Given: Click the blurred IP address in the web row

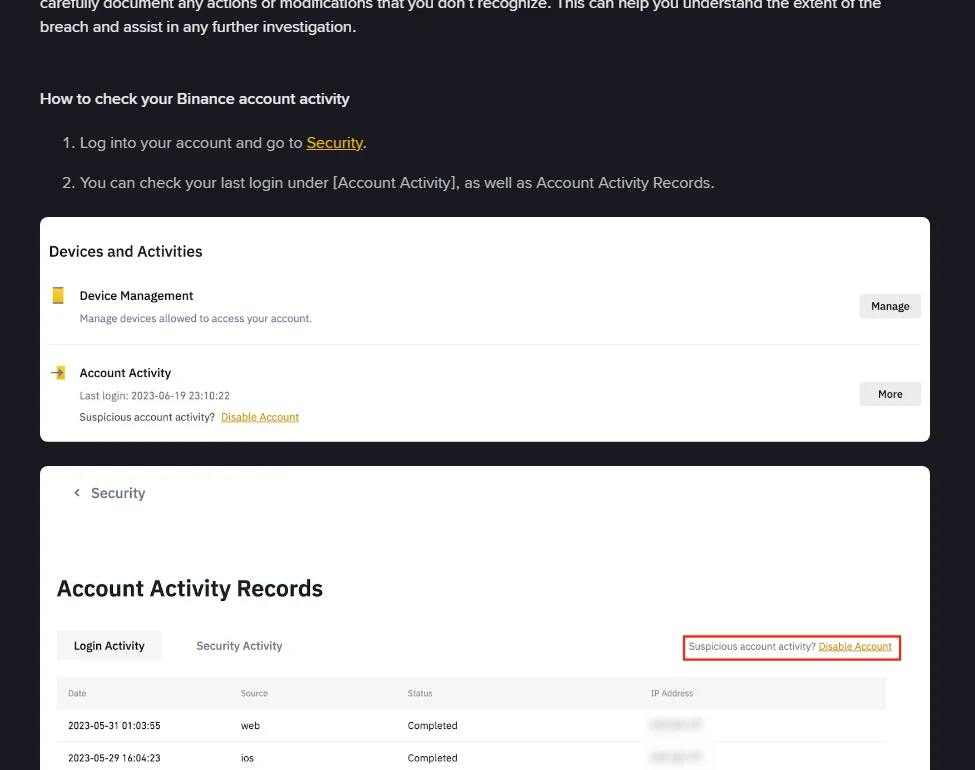Looking at the screenshot, I should [x=676, y=725].
